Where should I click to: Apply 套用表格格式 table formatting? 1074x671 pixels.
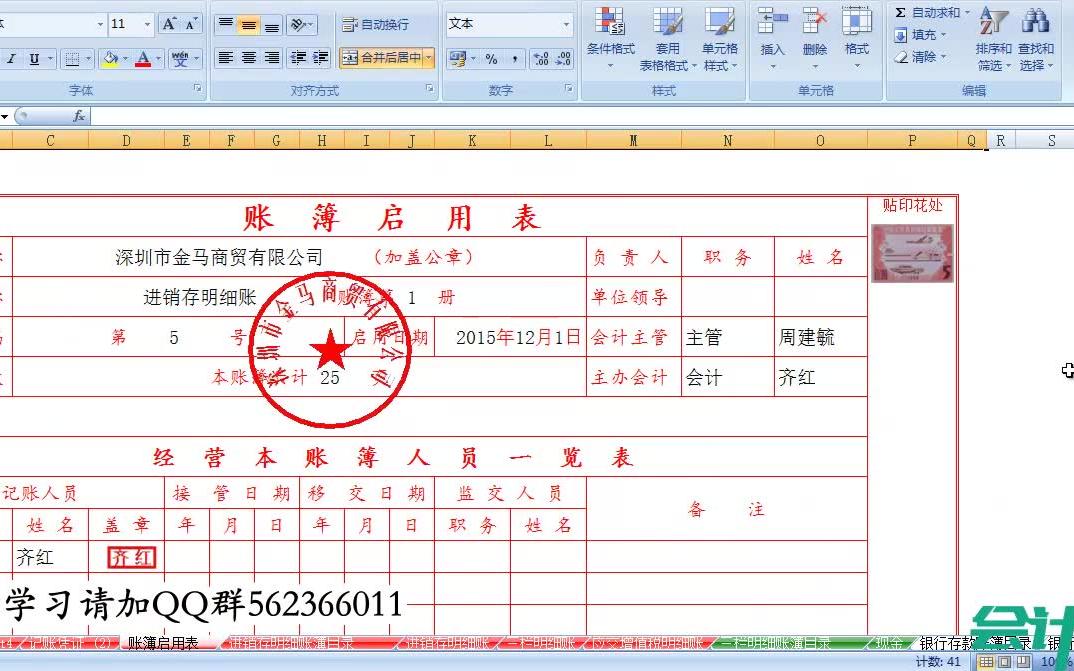click(x=667, y=40)
